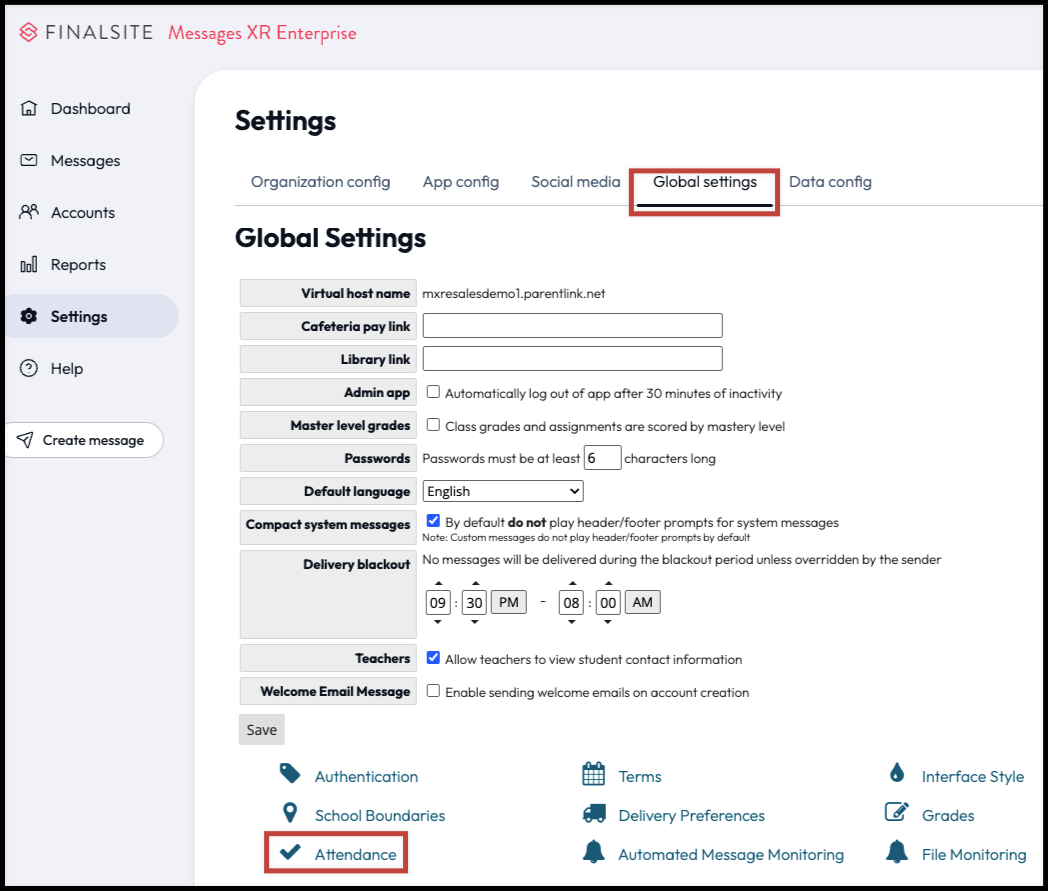Toggle the blackout start PM button
This screenshot has width=1048, height=891.
508,602
